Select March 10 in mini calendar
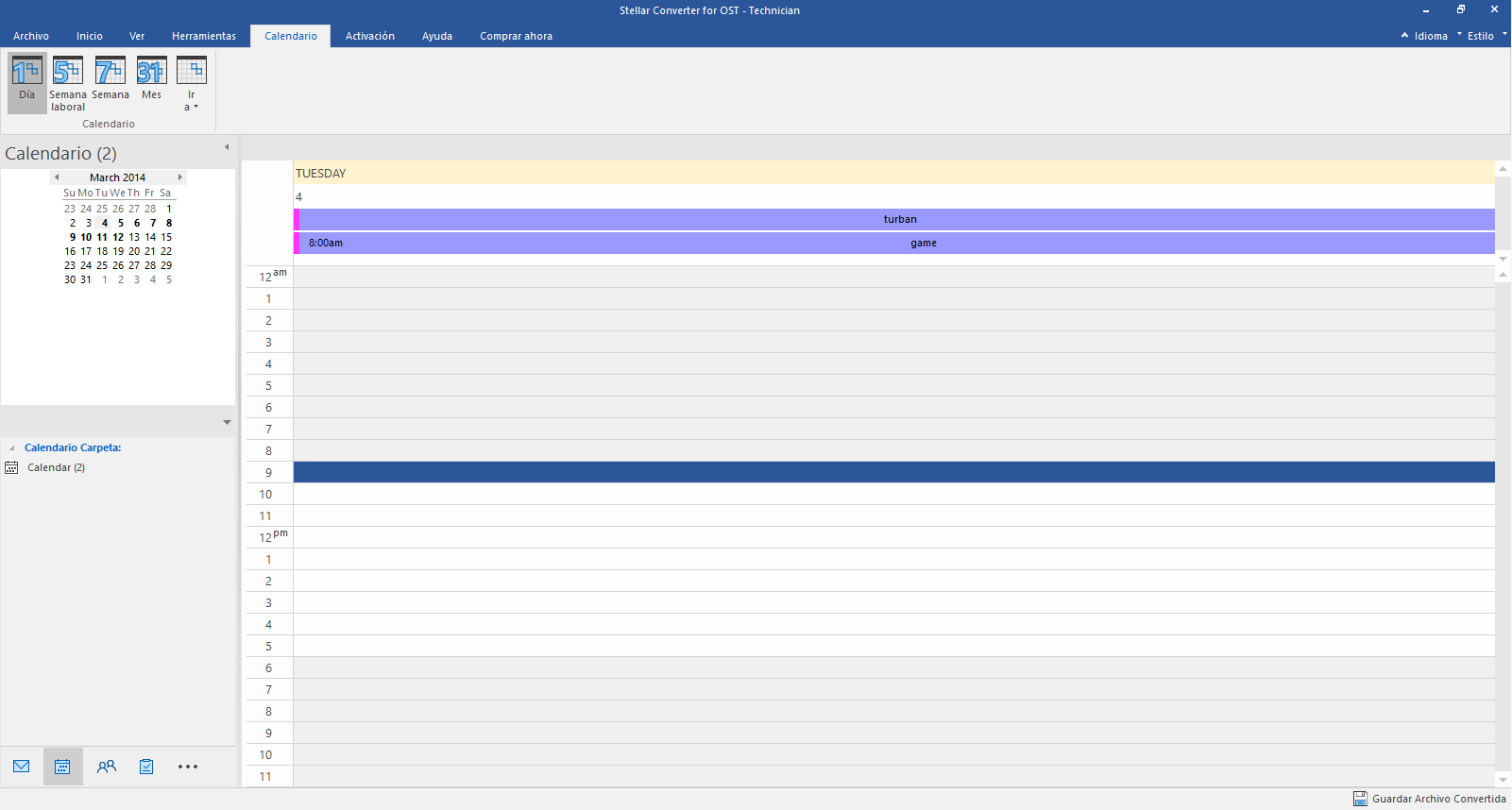This screenshot has width=1512, height=810. (x=86, y=237)
